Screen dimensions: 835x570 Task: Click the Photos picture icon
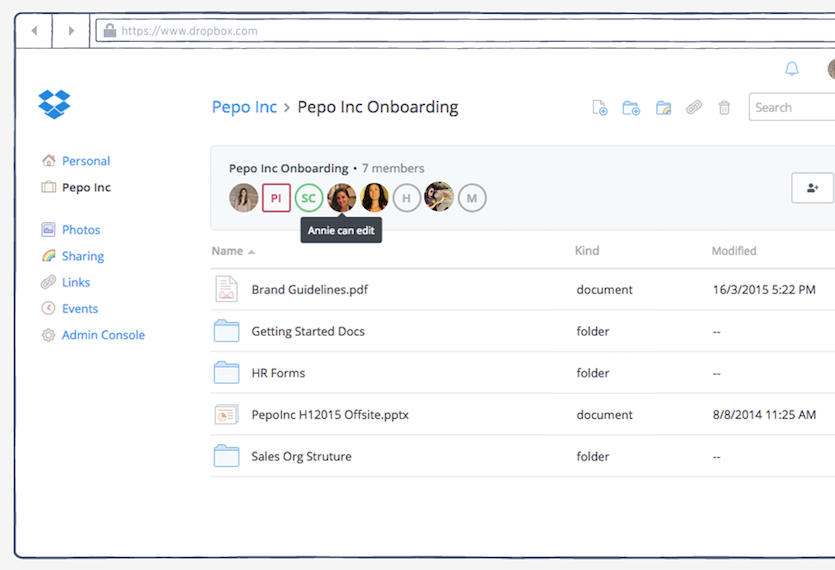[x=48, y=229]
